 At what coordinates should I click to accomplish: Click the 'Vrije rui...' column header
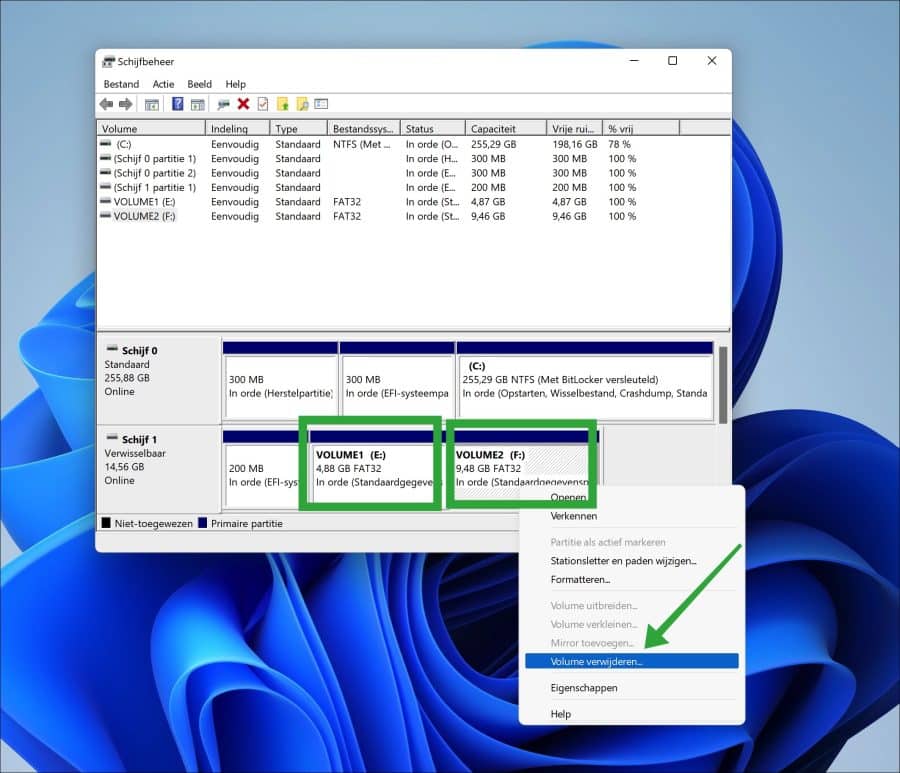[x=574, y=129]
